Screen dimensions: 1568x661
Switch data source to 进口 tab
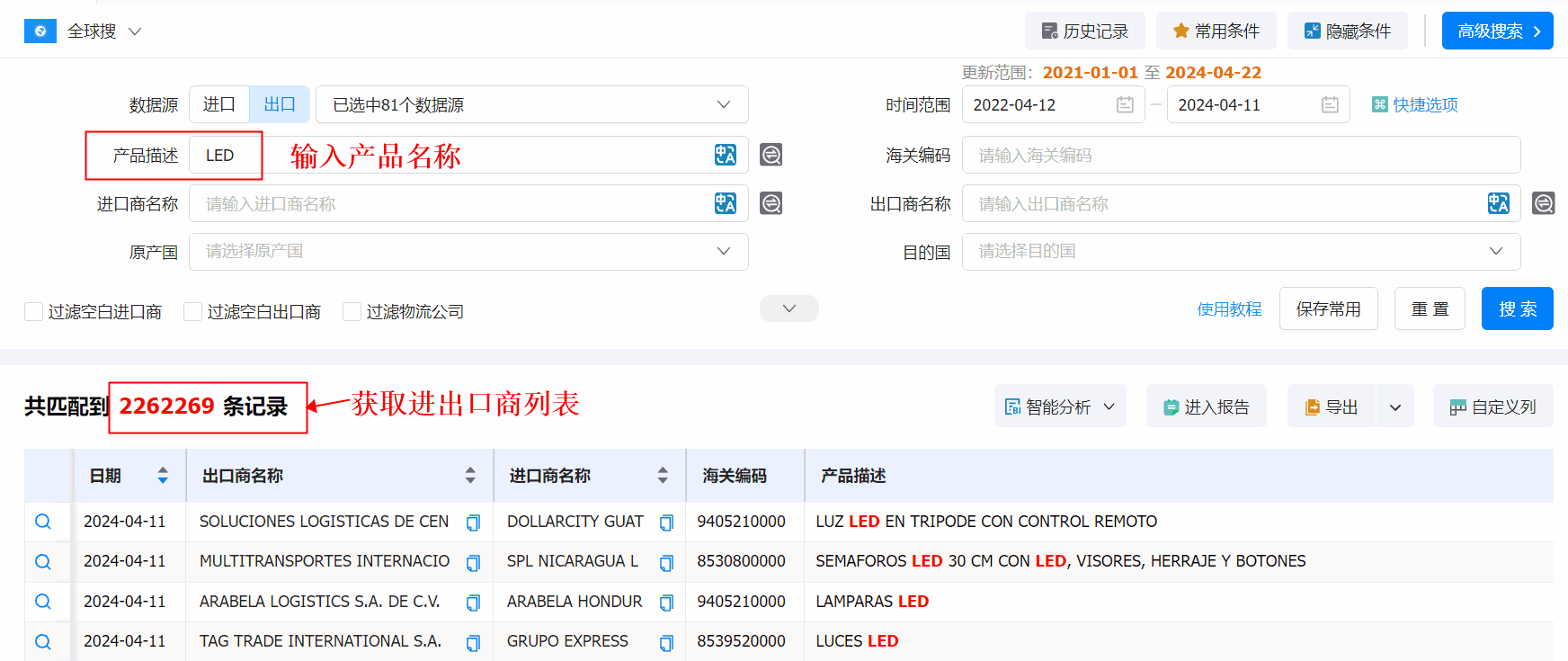[219, 105]
